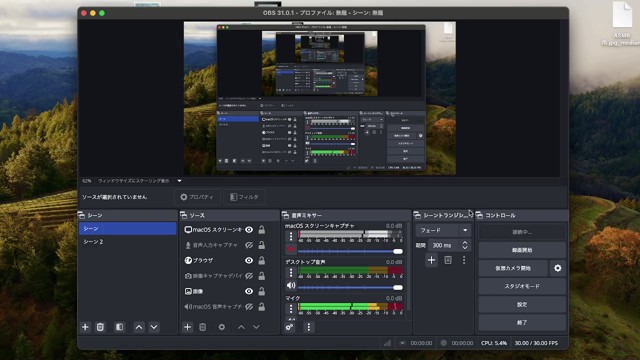
Task: Open the audio mixer three-dot menu at panel bottom
Action: [x=309, y=327]
